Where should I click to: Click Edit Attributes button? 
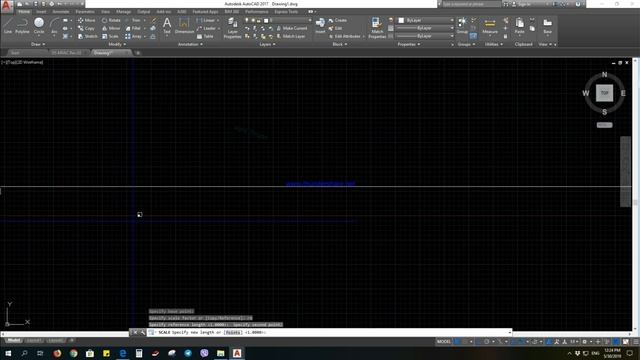click(x=345, y=36)
